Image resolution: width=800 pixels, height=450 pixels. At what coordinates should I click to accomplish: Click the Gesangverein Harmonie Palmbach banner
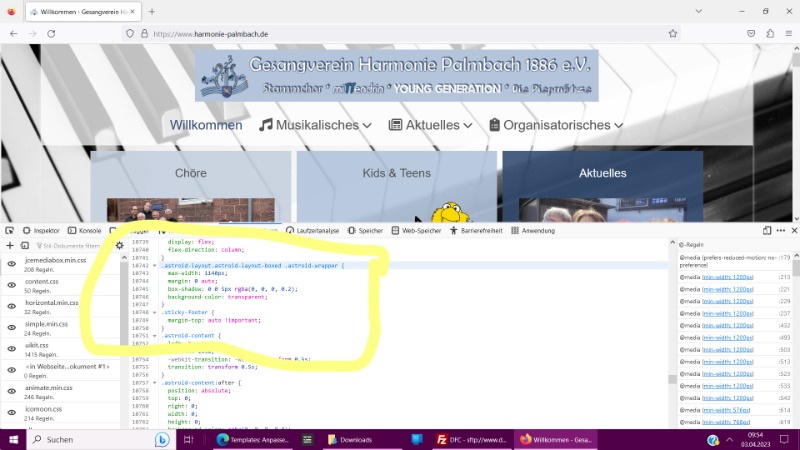(x=396, y=76)
